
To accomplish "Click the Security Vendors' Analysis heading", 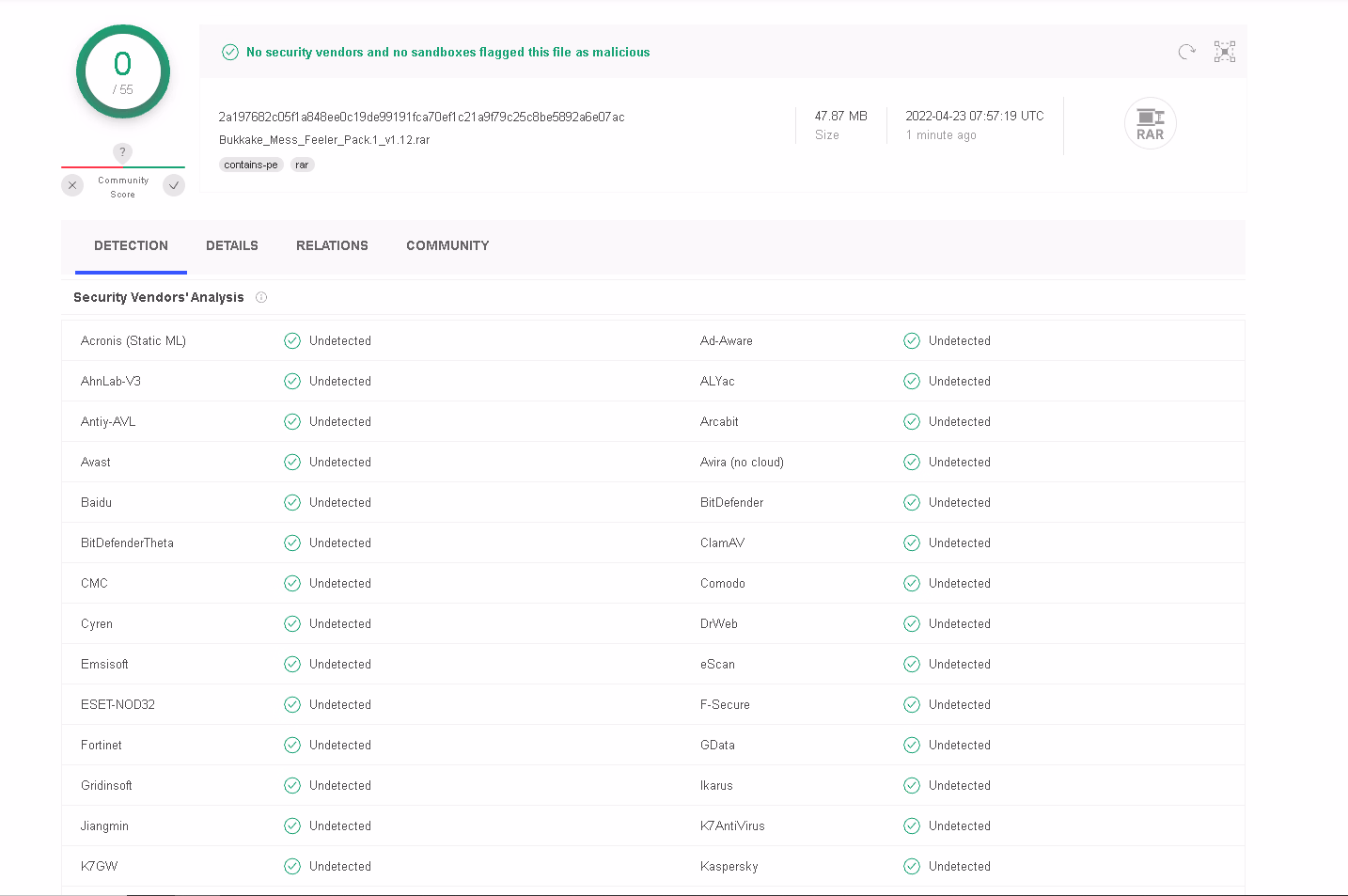I will 159,297.
